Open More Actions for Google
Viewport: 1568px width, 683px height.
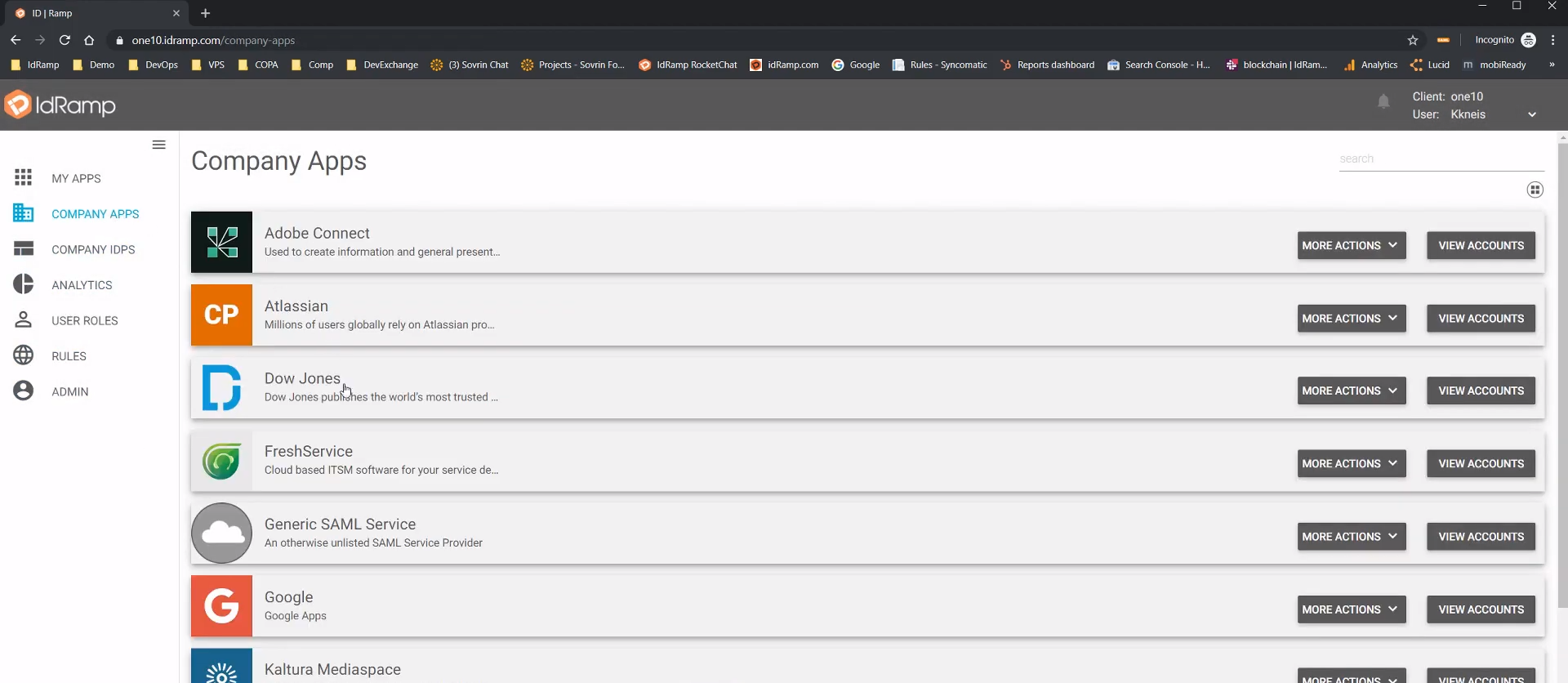pos(1351,609)
